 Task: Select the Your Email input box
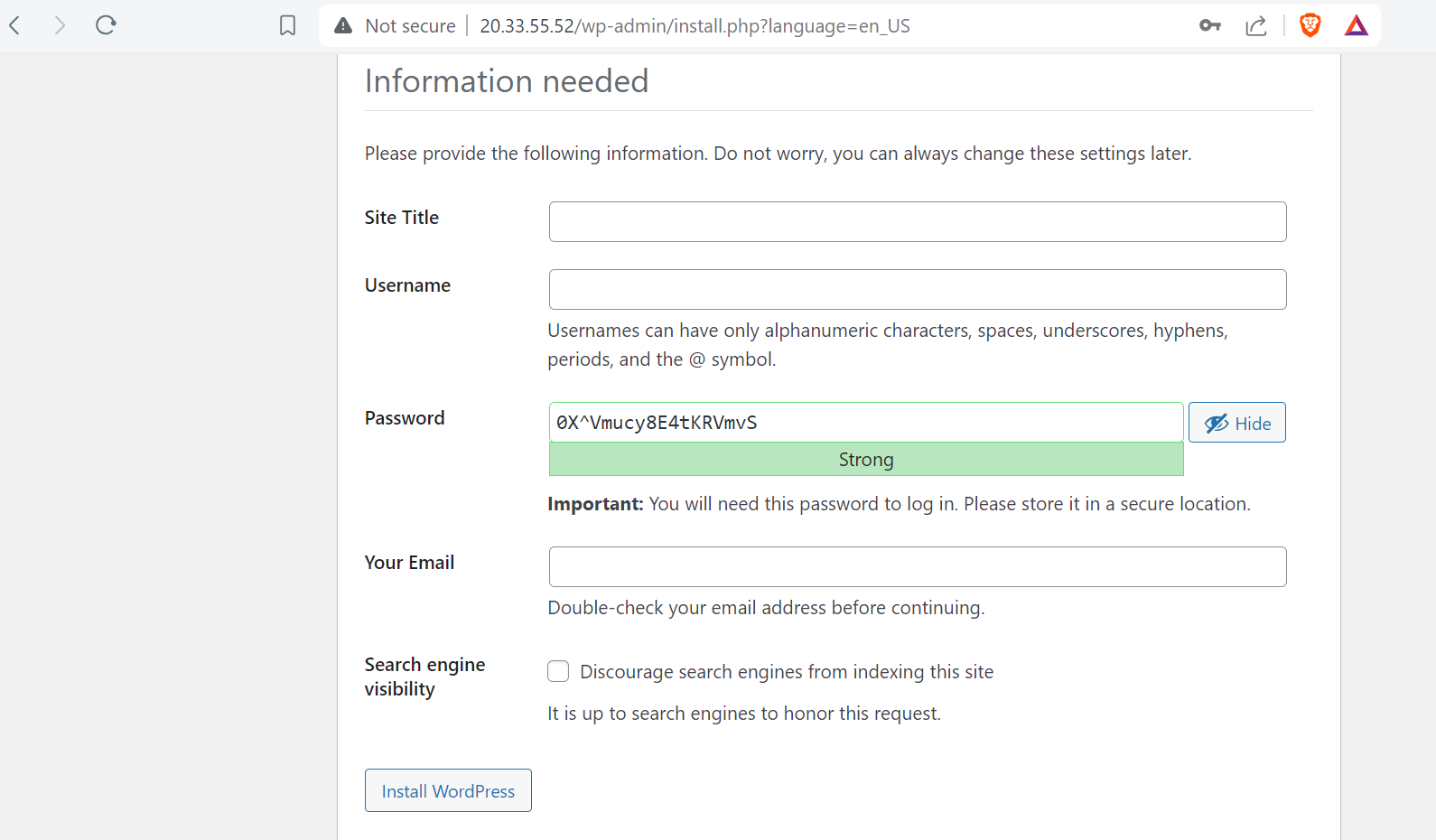tap(917, 567)
